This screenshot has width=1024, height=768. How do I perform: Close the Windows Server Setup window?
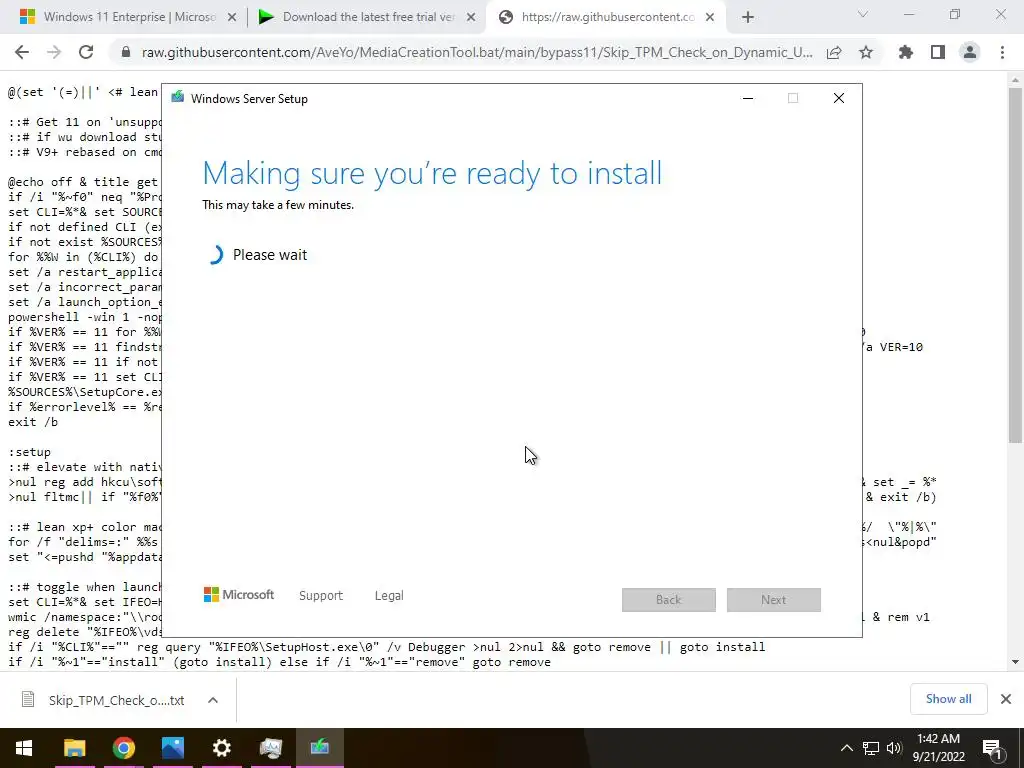pyautogui.click(x=839, y=98)
